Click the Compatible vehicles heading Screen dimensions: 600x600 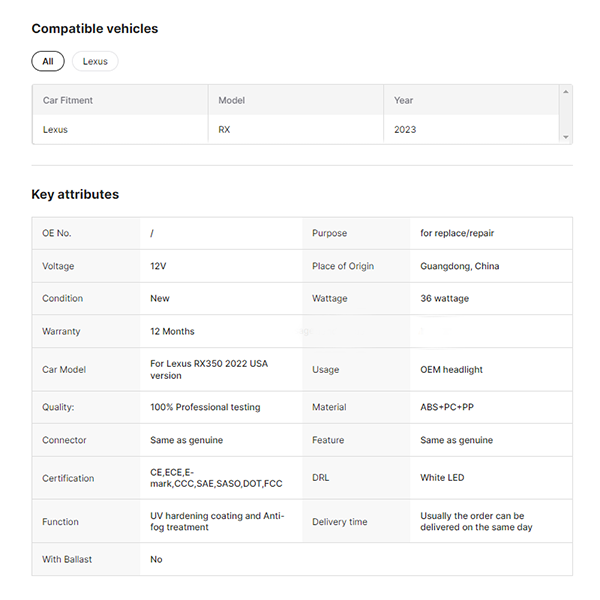coord(95,29)
